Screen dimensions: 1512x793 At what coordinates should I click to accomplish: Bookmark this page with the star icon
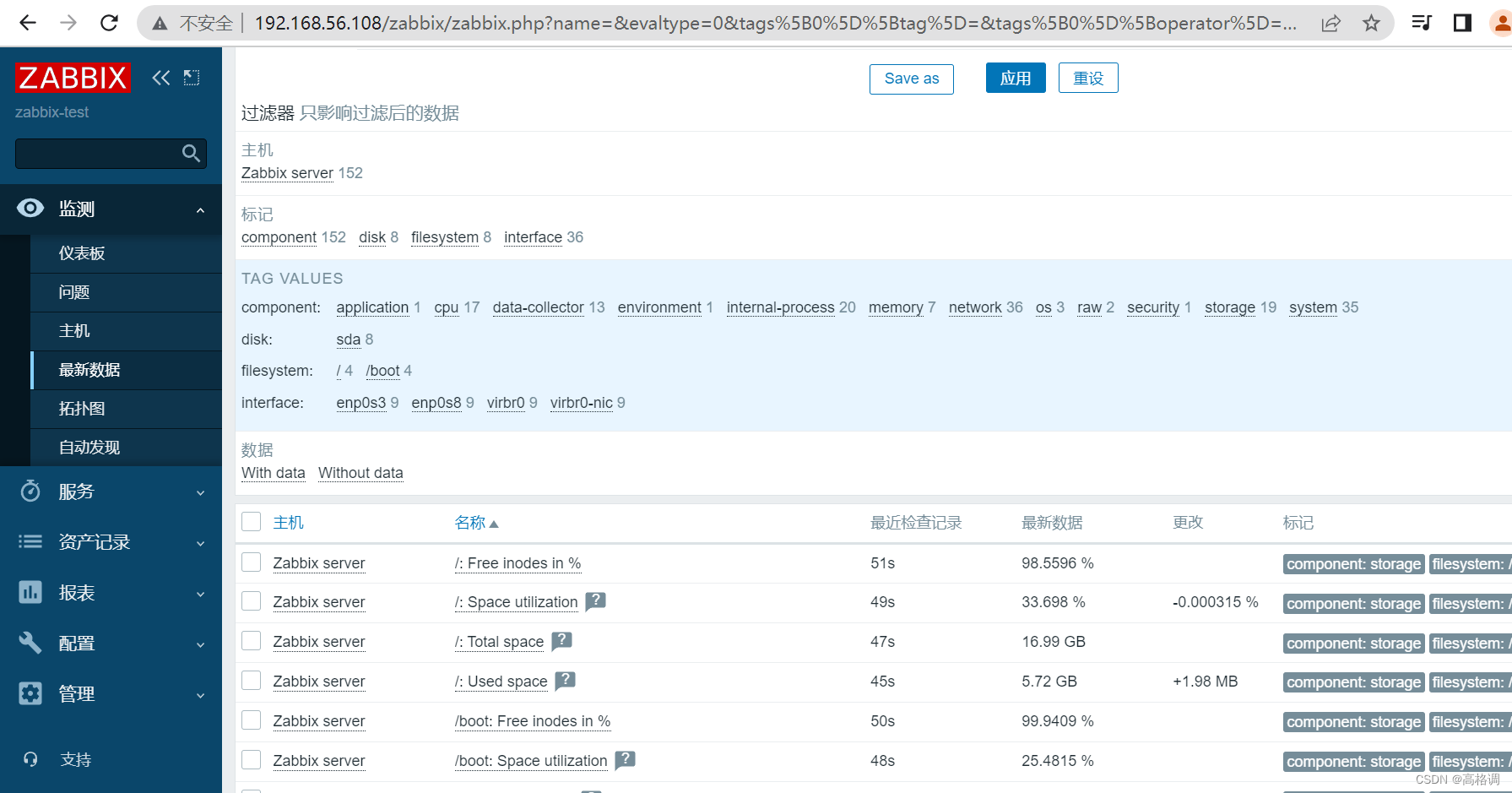[x=1371, y=23]
